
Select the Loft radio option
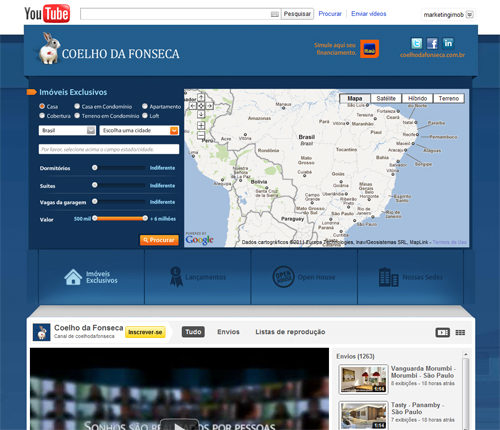(x=145, y=115)
